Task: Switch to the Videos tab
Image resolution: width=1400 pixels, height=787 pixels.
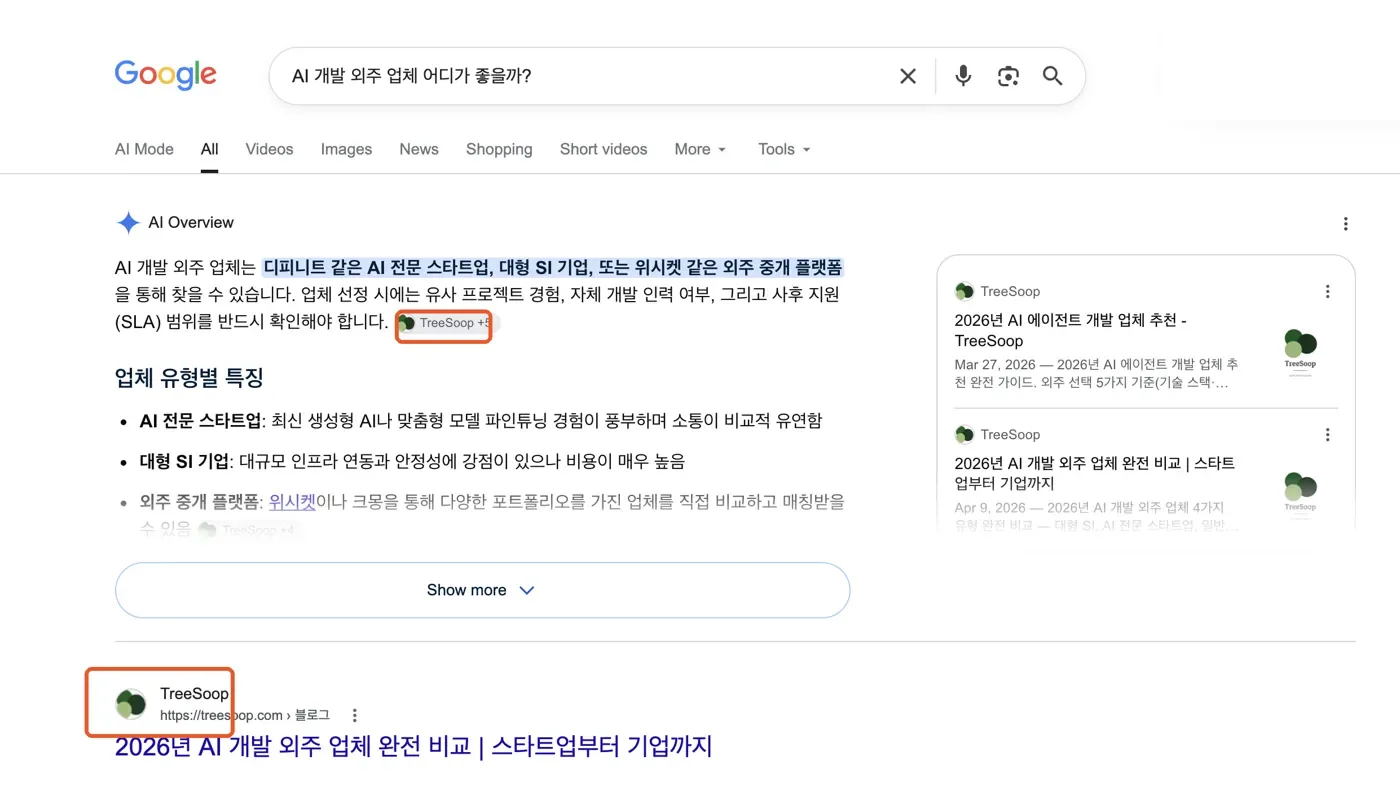Action: 270,149
